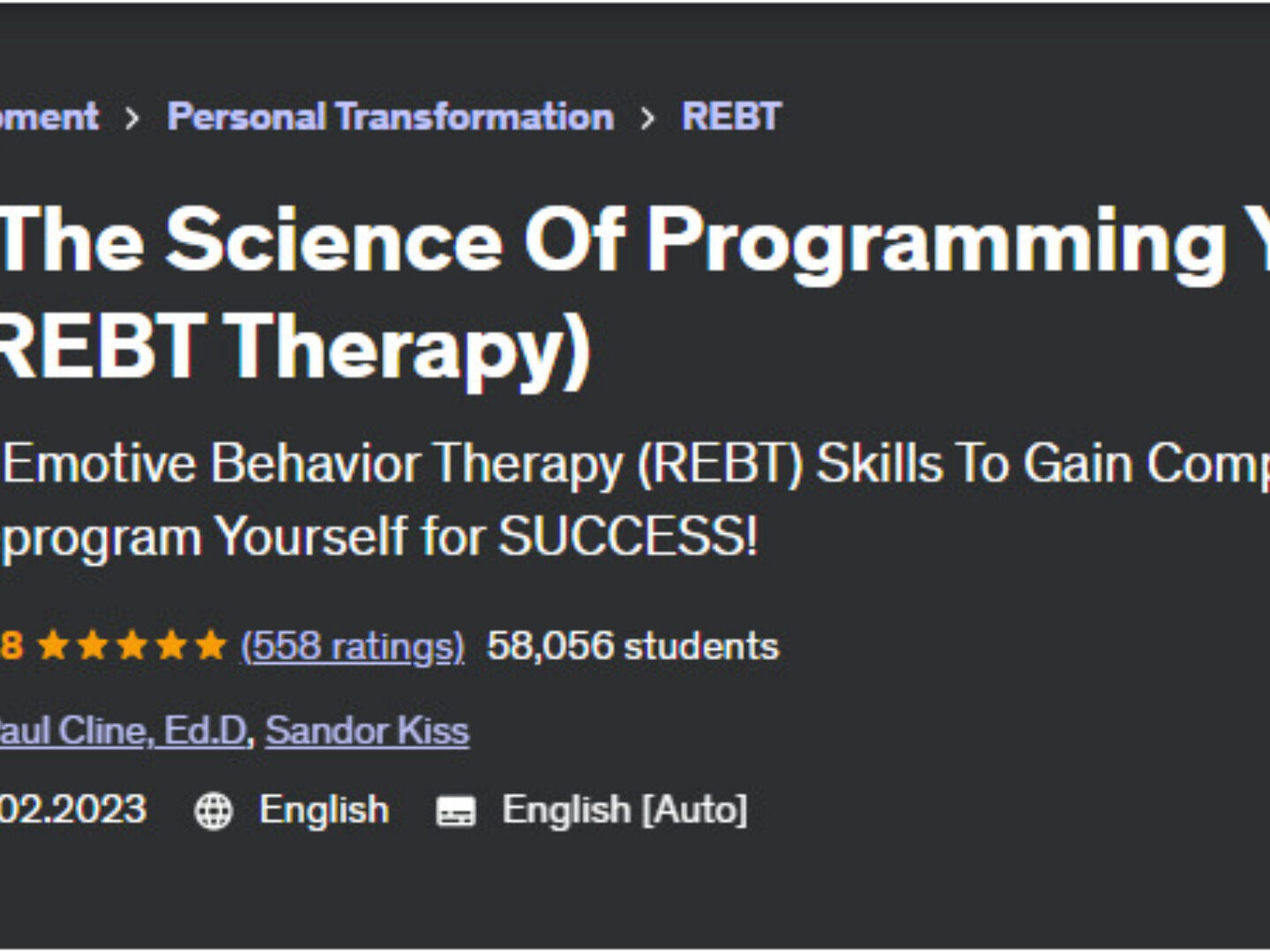
Task: Open the (558 ratings) link
Action: [352, 646]
